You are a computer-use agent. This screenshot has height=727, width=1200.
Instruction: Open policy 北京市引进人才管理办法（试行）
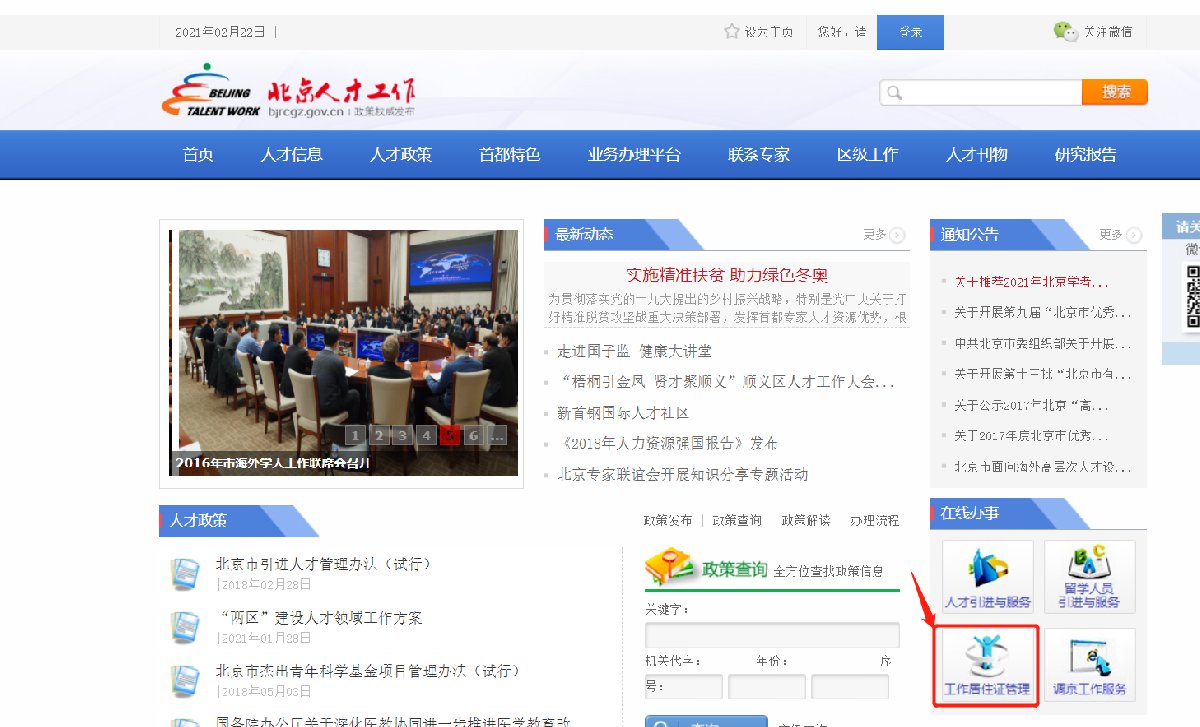(324, 564)
